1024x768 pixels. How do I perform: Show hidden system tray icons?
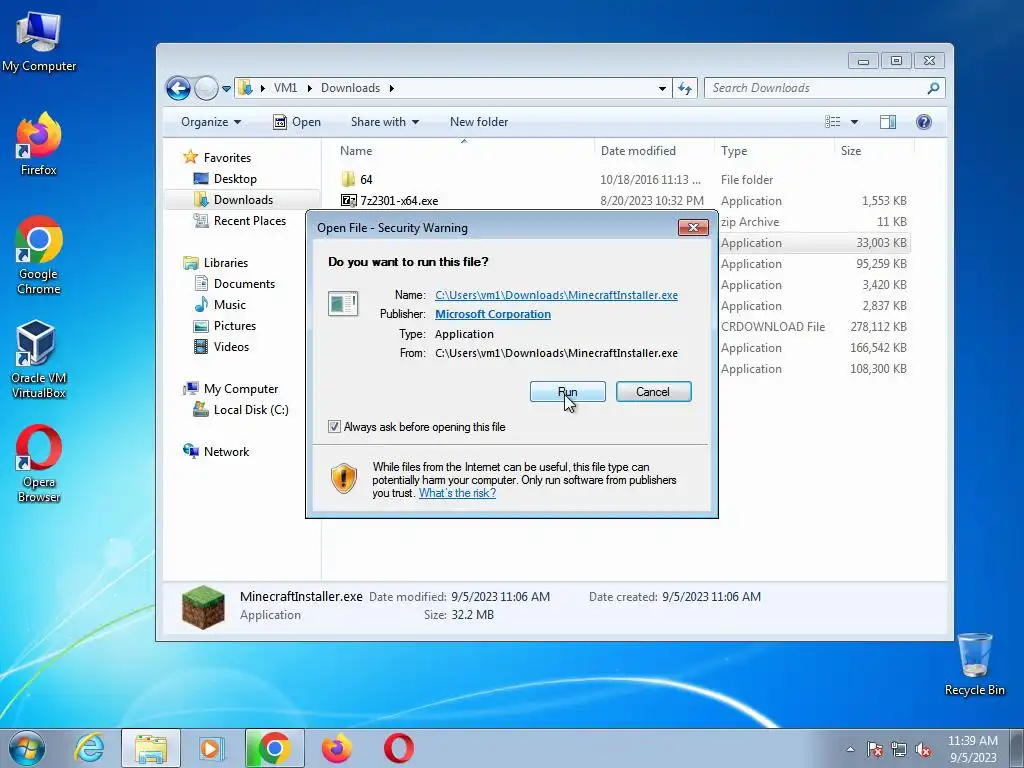point(850,749)
